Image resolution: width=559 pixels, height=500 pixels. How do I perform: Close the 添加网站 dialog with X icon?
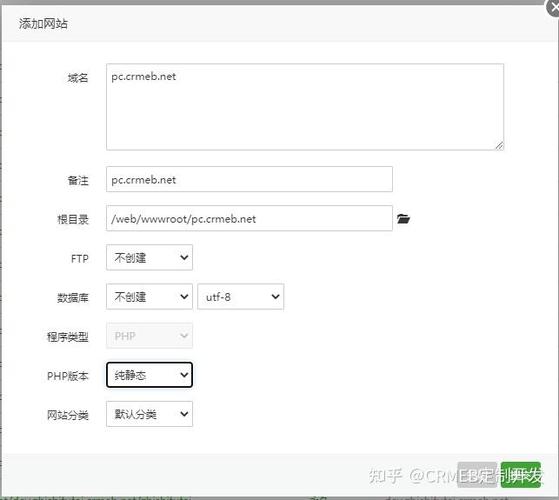point(553,7)
